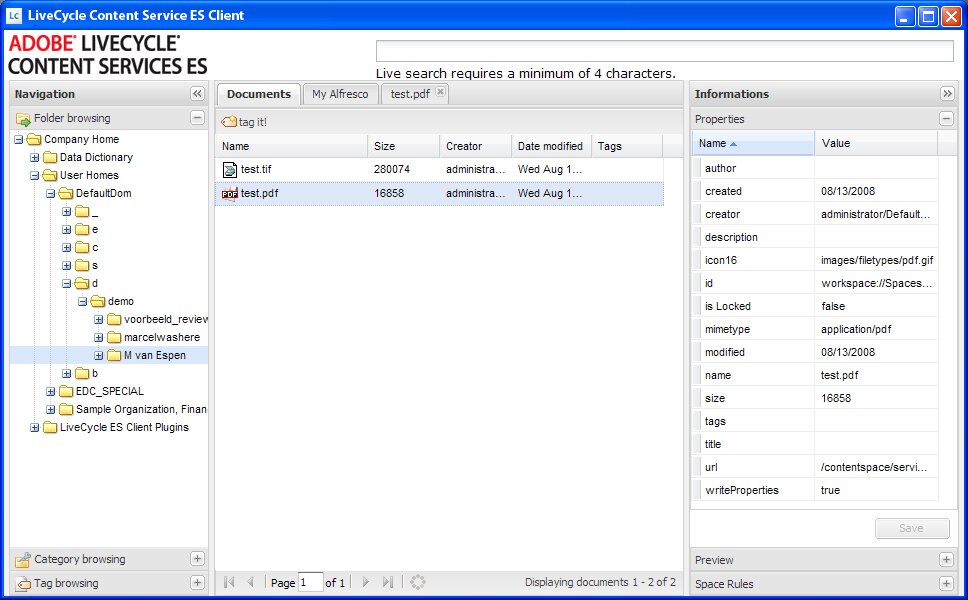Click the EDC_SPECIAL folder icon

coord(66,391)
